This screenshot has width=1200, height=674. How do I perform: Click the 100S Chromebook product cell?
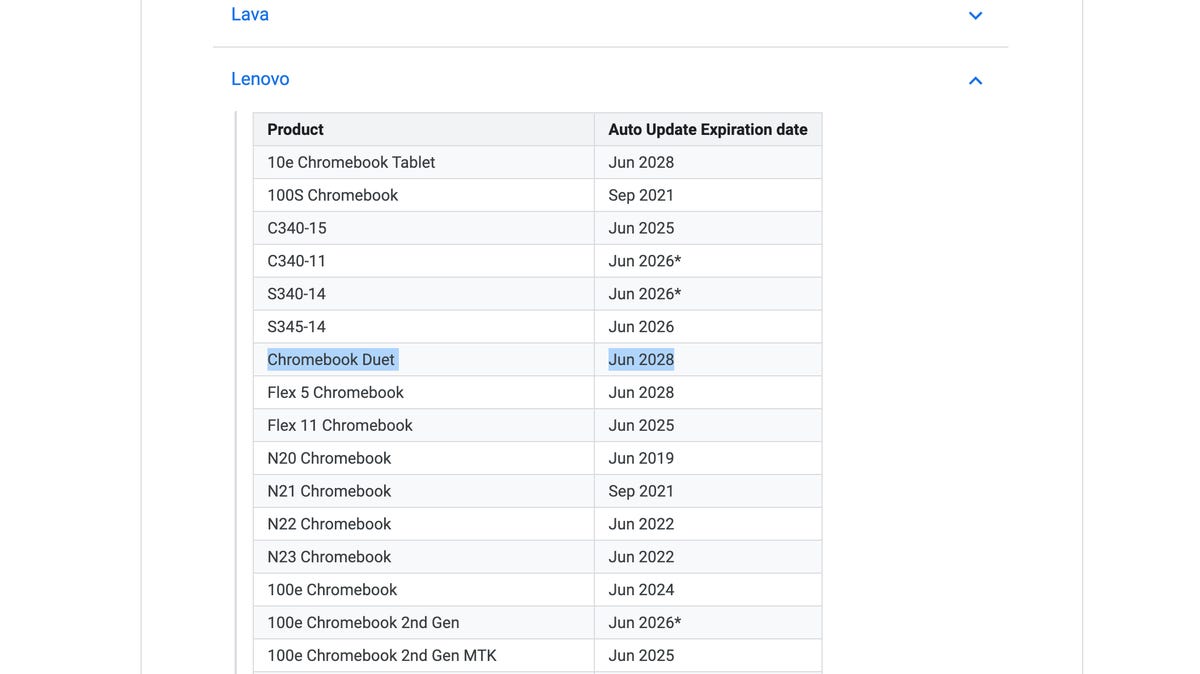(x=424, y=195)
